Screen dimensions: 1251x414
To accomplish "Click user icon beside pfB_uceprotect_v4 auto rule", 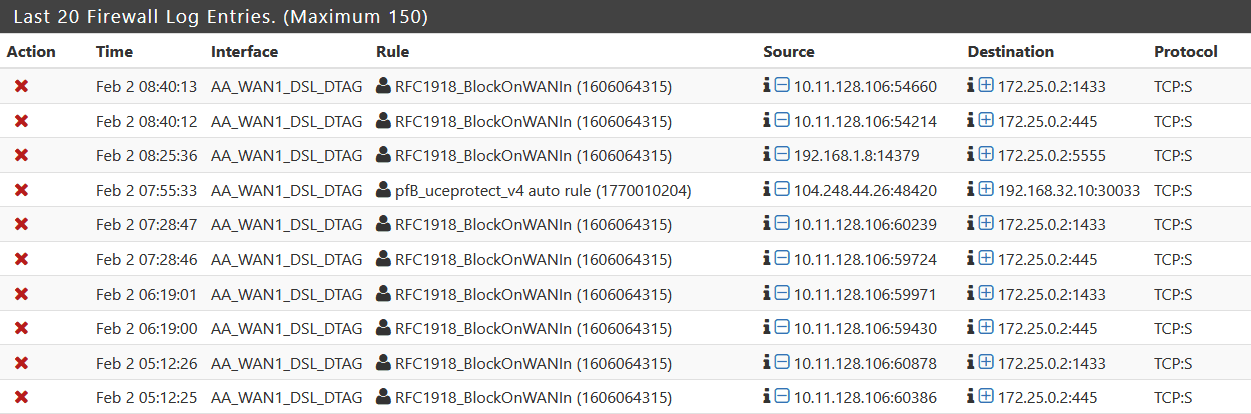I will [x=383, y=190].
